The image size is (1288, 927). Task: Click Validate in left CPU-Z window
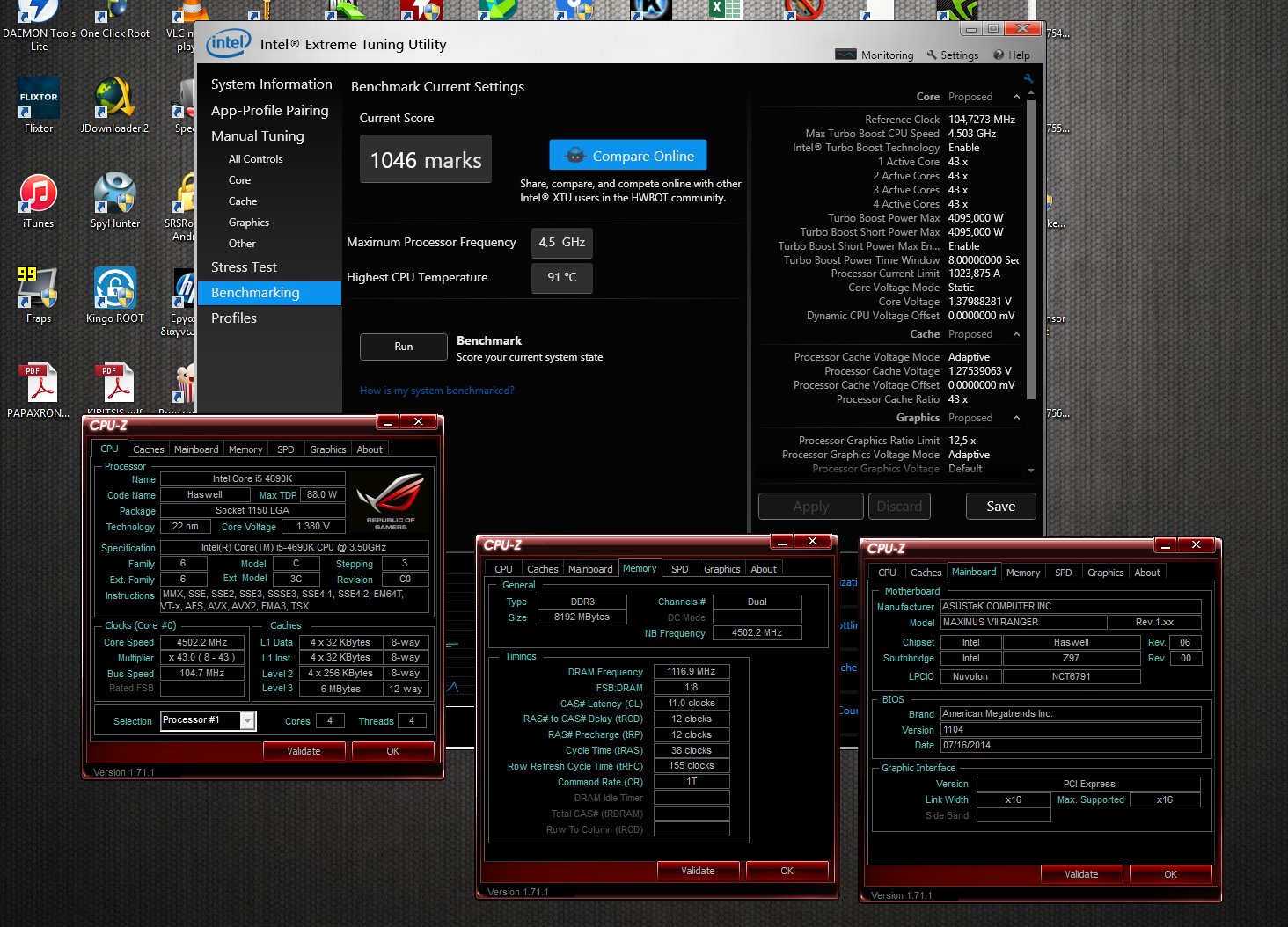(304, 751)
